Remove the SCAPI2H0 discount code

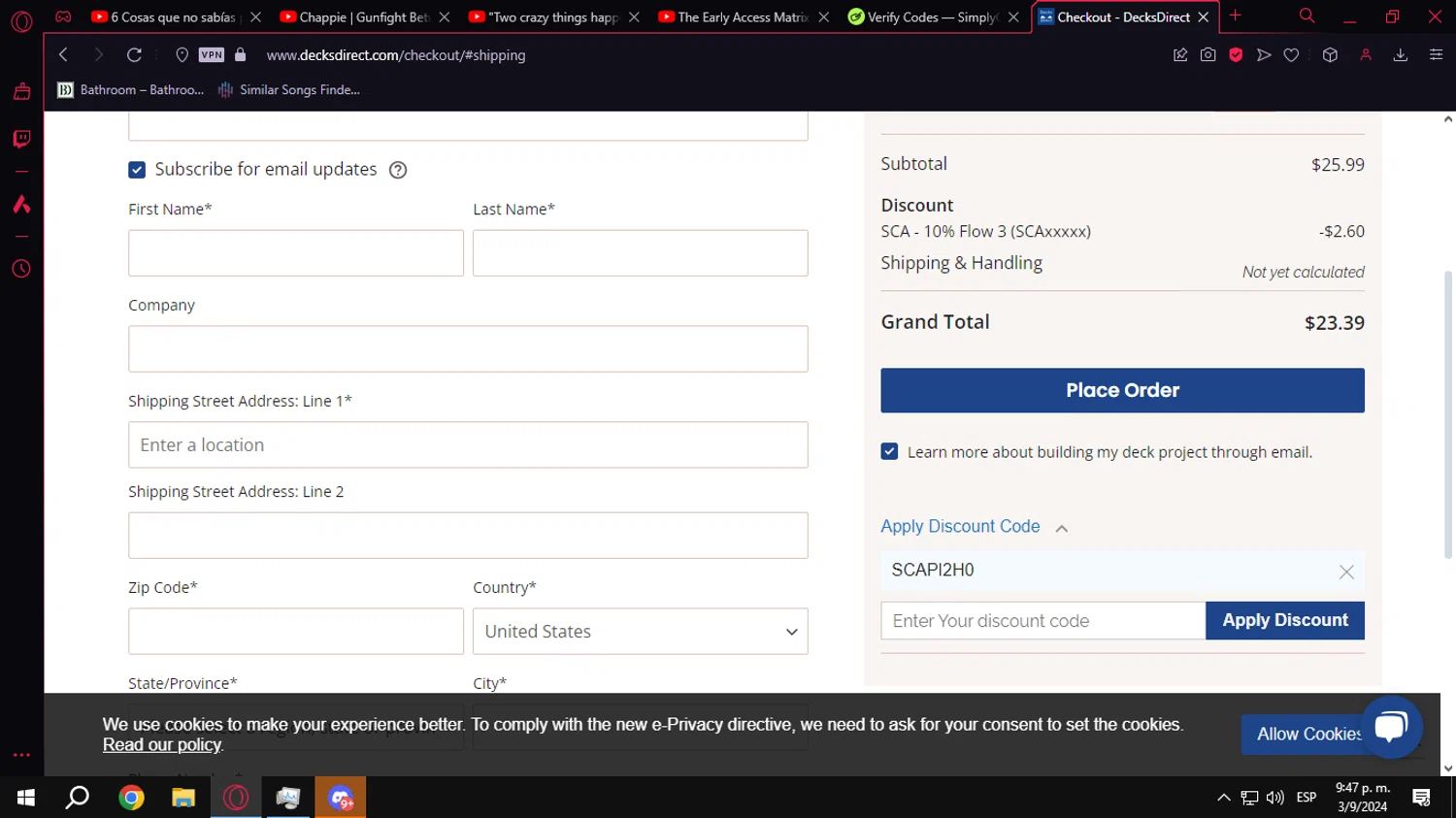1345,572
